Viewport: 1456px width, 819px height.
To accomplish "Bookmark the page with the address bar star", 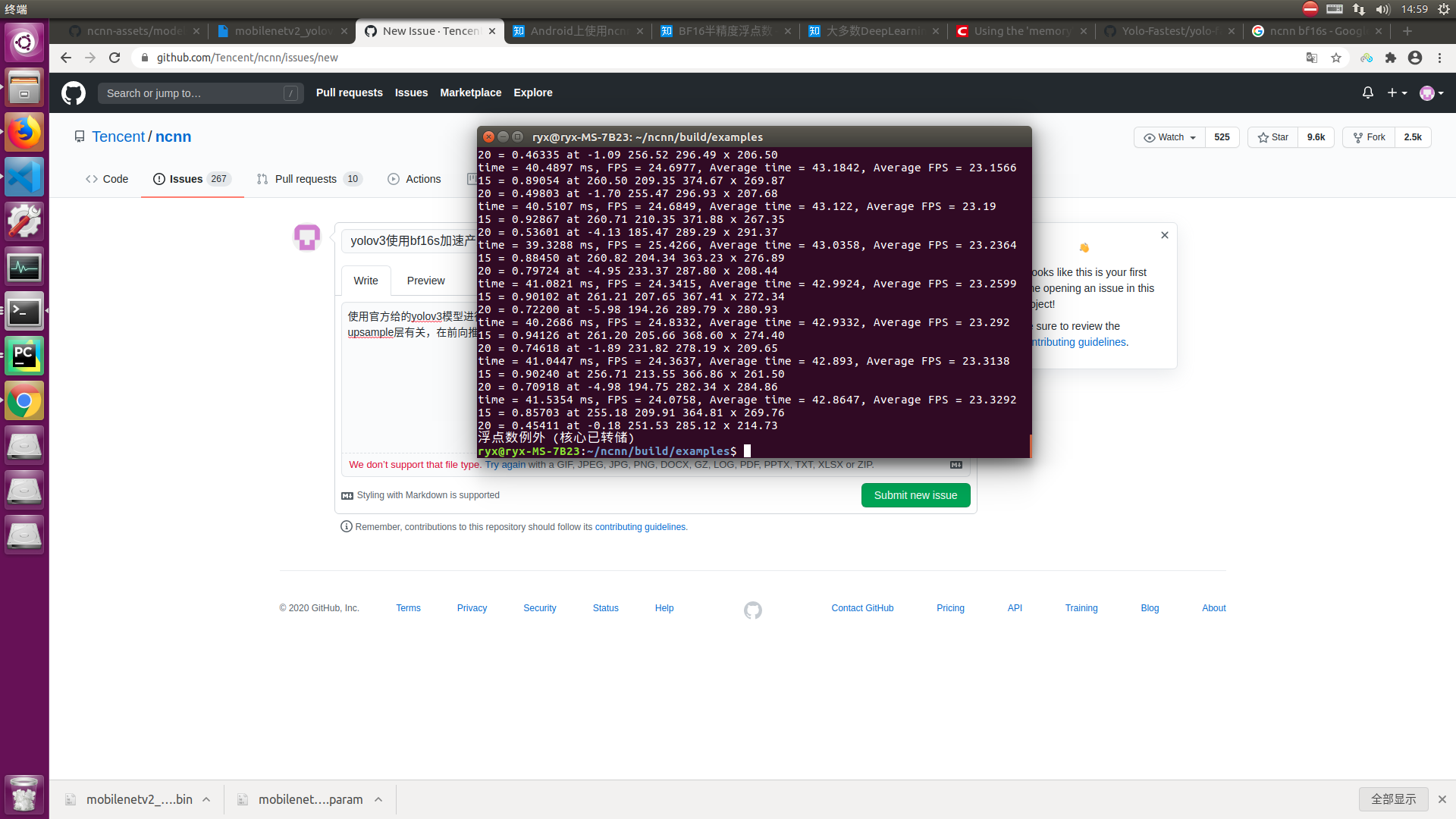I will (1336, 58).
